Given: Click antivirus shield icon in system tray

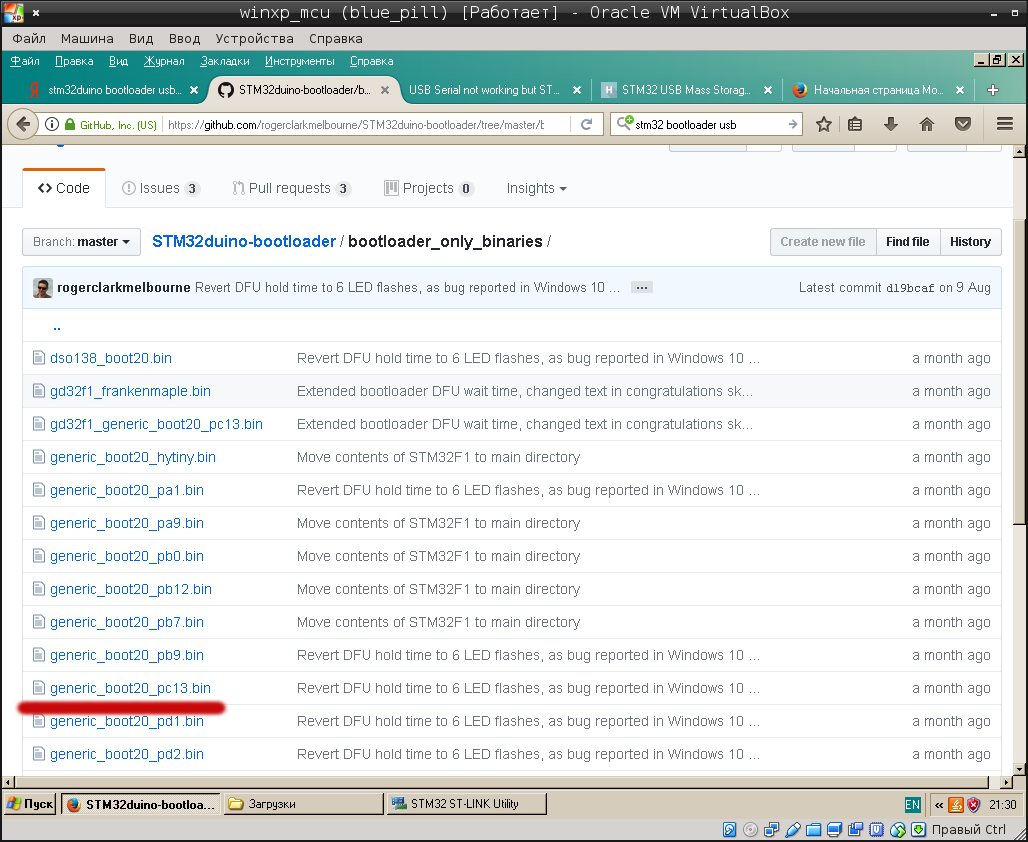Looking at the screenshot, I should tap(974, 805).
